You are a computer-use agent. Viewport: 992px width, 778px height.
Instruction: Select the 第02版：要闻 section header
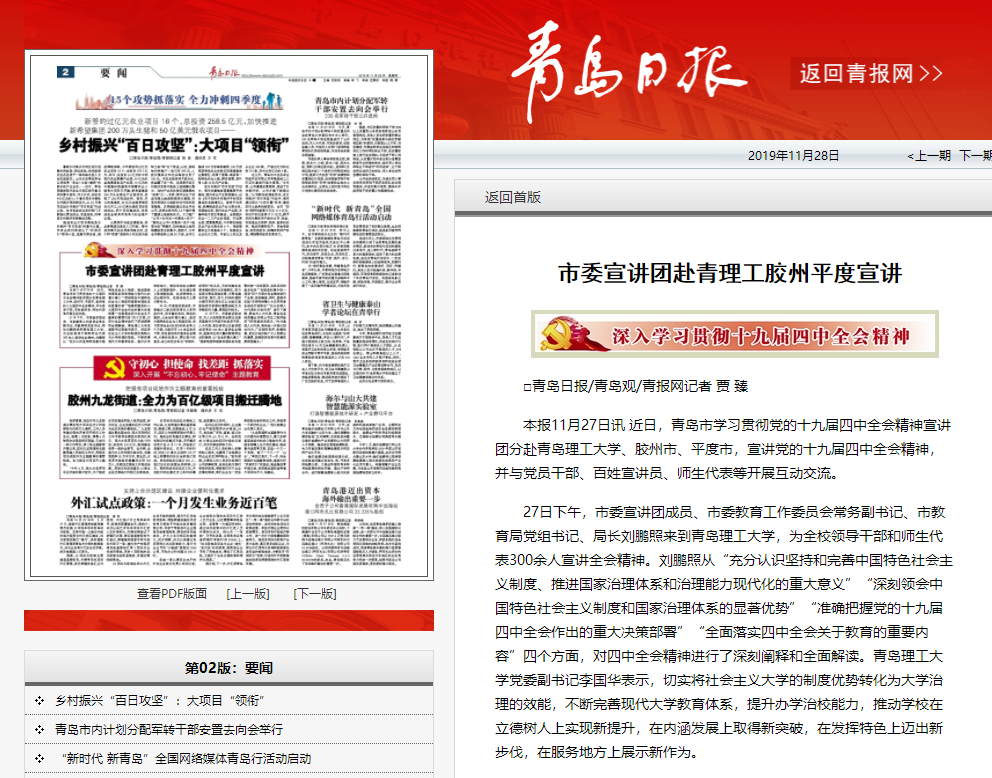[229, 668]
